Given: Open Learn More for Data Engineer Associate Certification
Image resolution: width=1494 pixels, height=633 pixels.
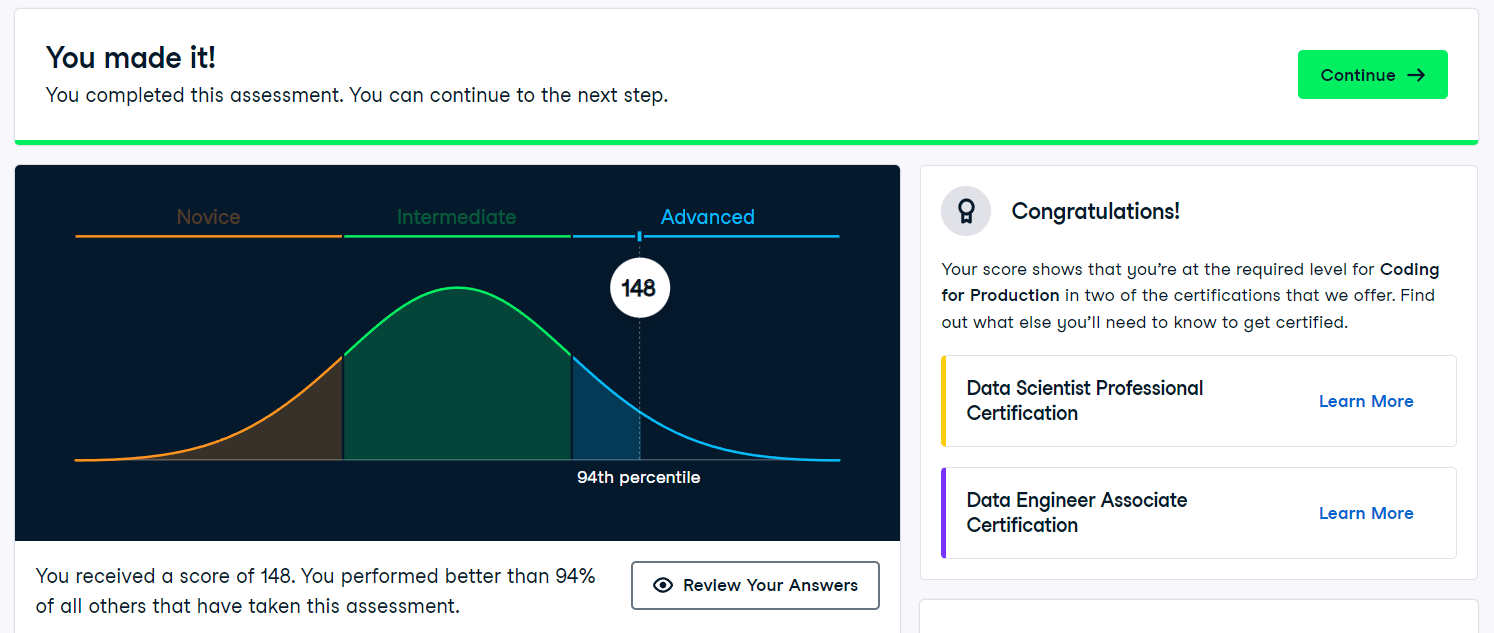Looking at the screenshot, I should point(1365,513).
